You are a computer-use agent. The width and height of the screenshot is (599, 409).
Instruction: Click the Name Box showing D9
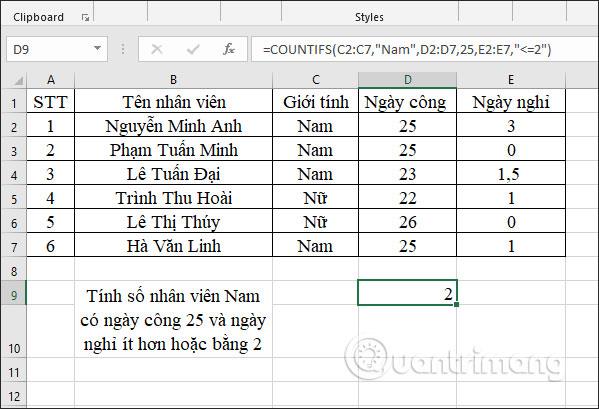coord(57,49)
